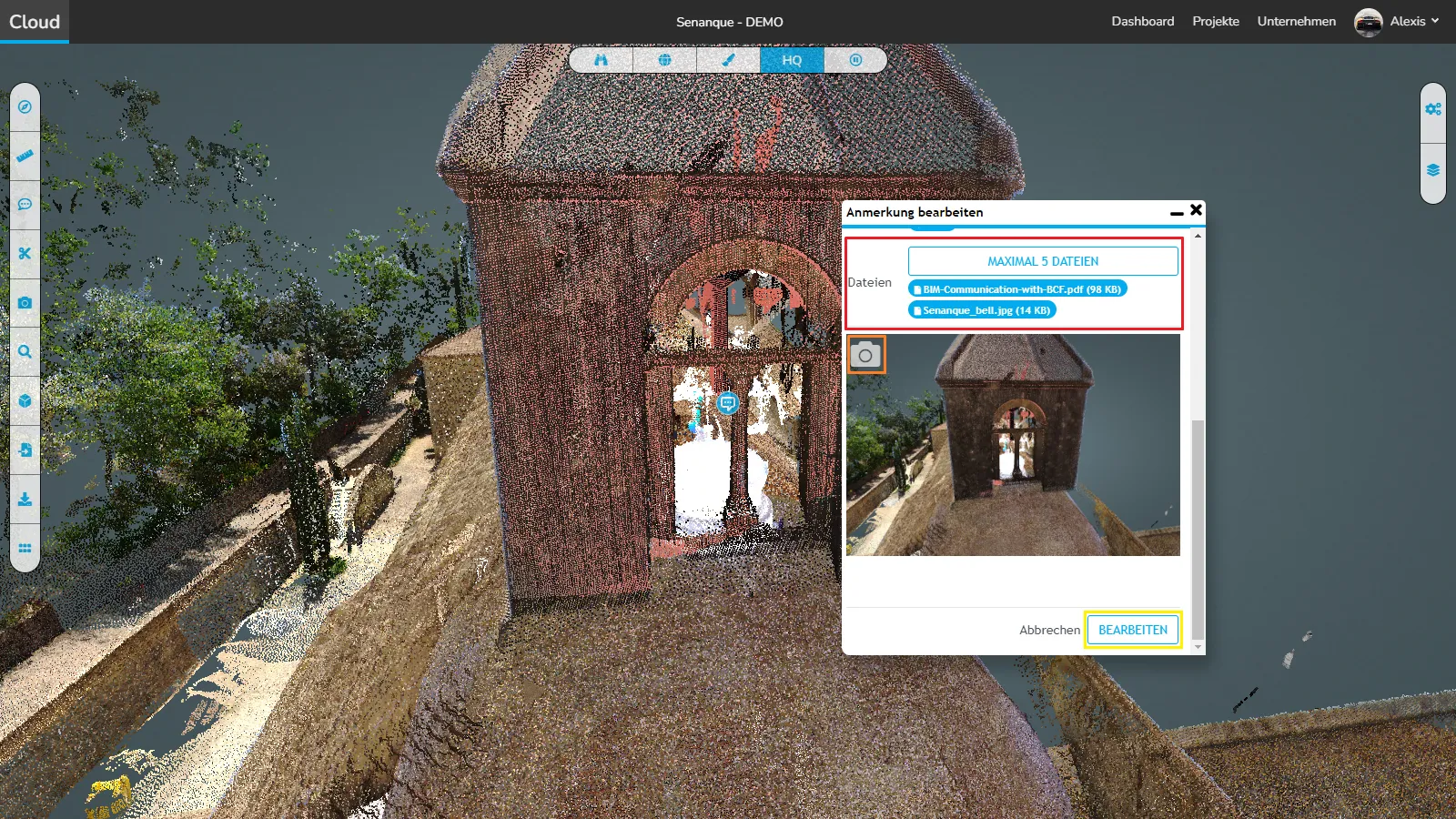Expand the Alexis user dropdown
This screenshot has height=819, width=1456.
pyautogui.click(x=1414, y=21)
